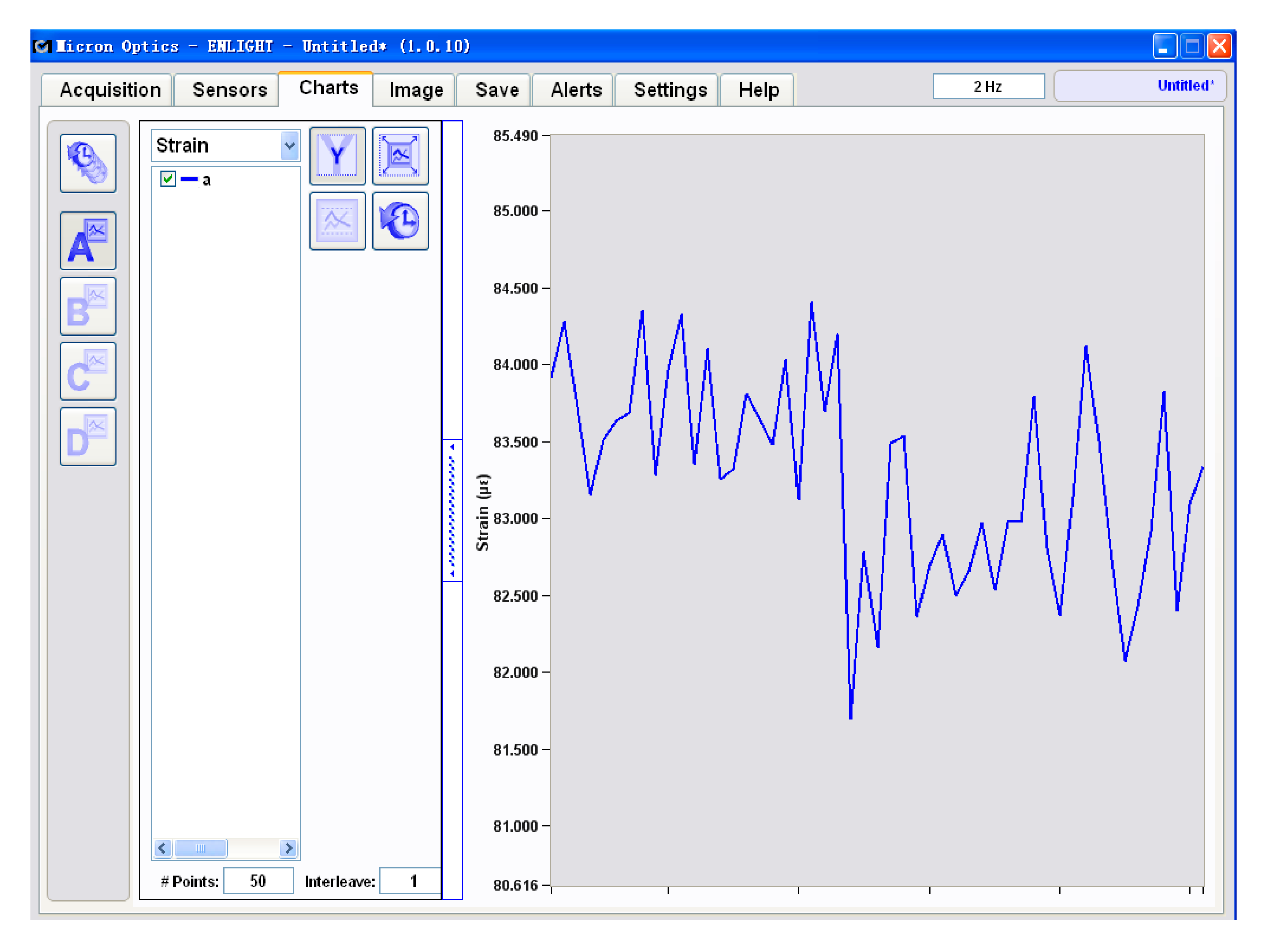Click the sensor list scrollbar right arrow
1269x952 pixels.
coord(289,847)
